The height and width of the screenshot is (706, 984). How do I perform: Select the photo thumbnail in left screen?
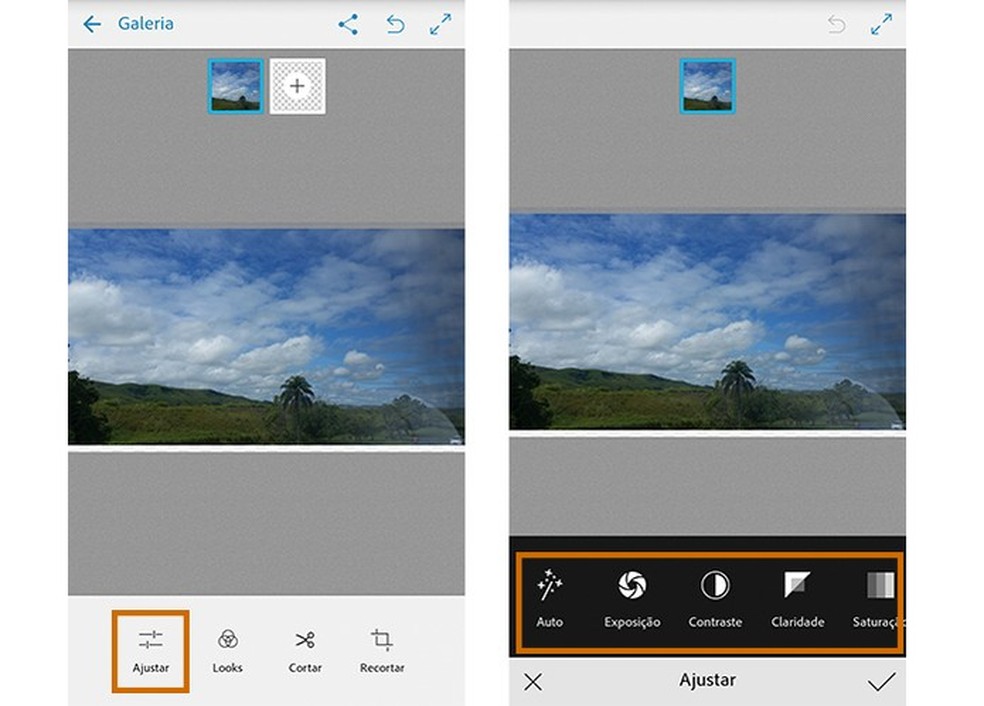pyautogui.click(x=235, y=86)
